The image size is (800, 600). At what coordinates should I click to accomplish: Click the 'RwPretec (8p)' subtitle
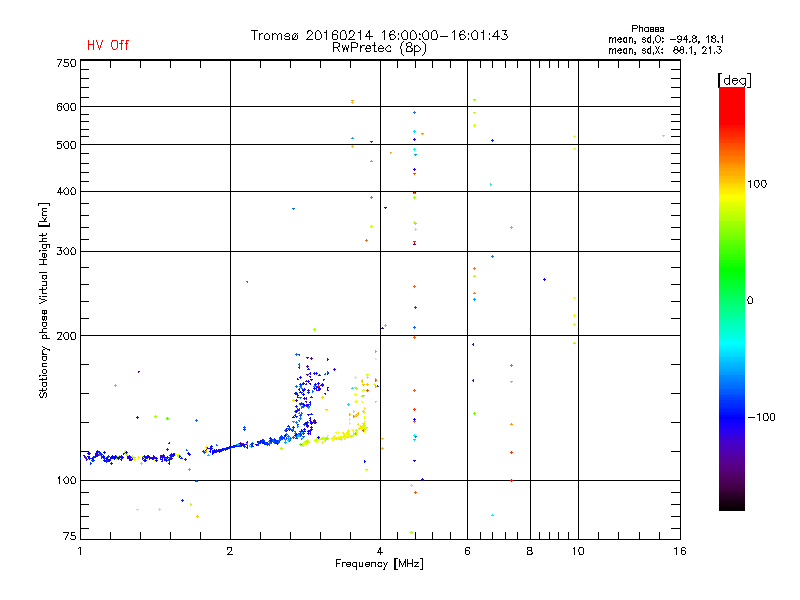coord(379,48)
